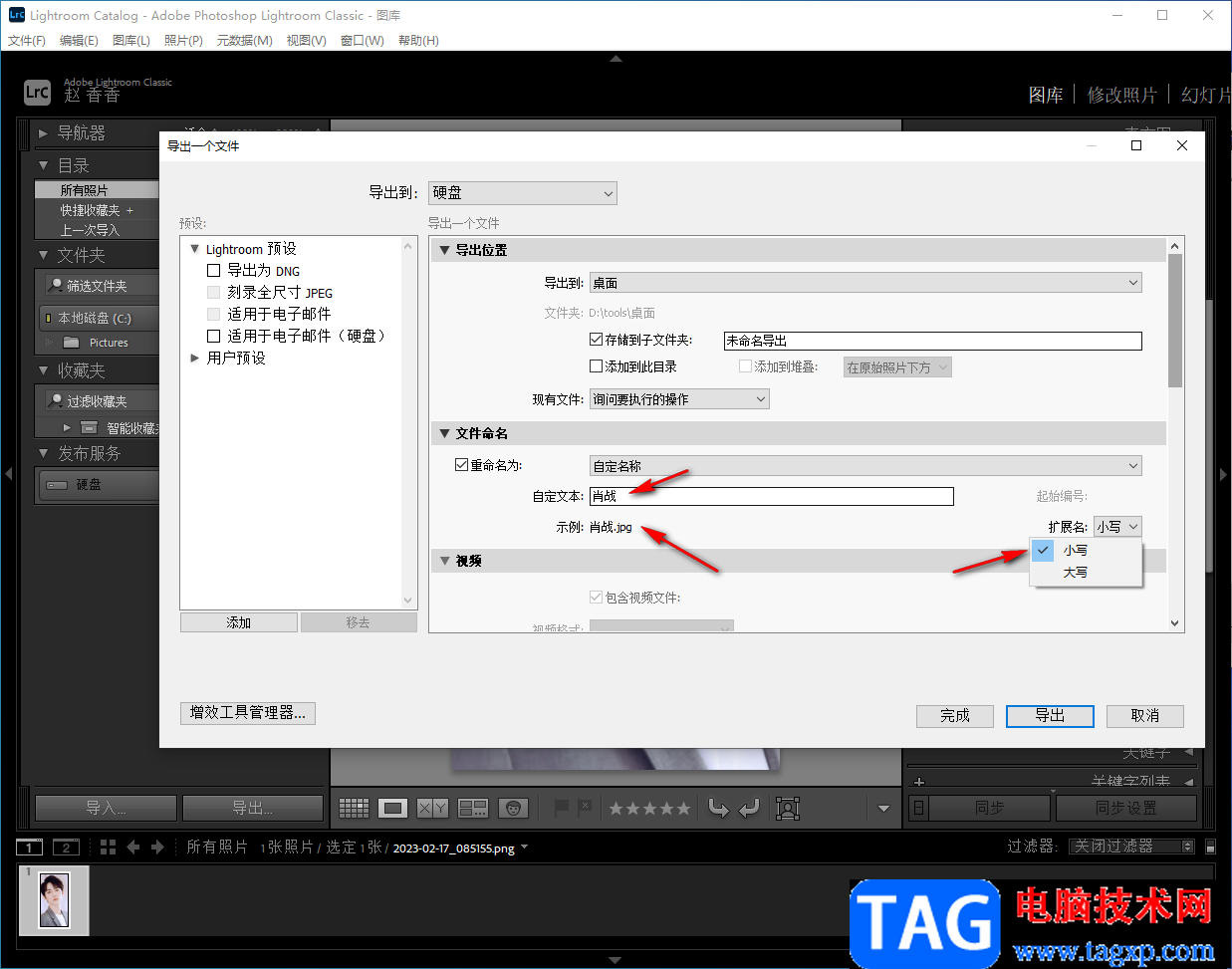Set flag as rejected icon
Viewport: 1232px width, 969px height.
(585, 807)
